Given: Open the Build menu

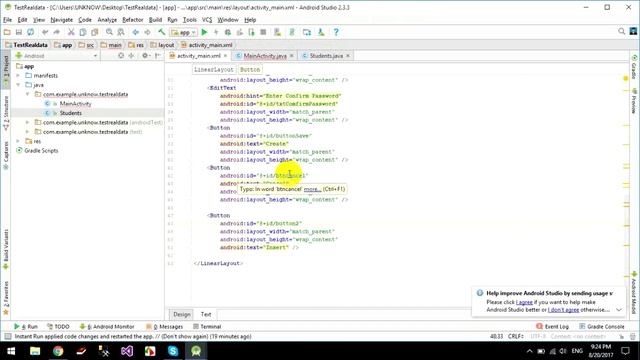Looking at the screenshot, I should pos(155,20).
